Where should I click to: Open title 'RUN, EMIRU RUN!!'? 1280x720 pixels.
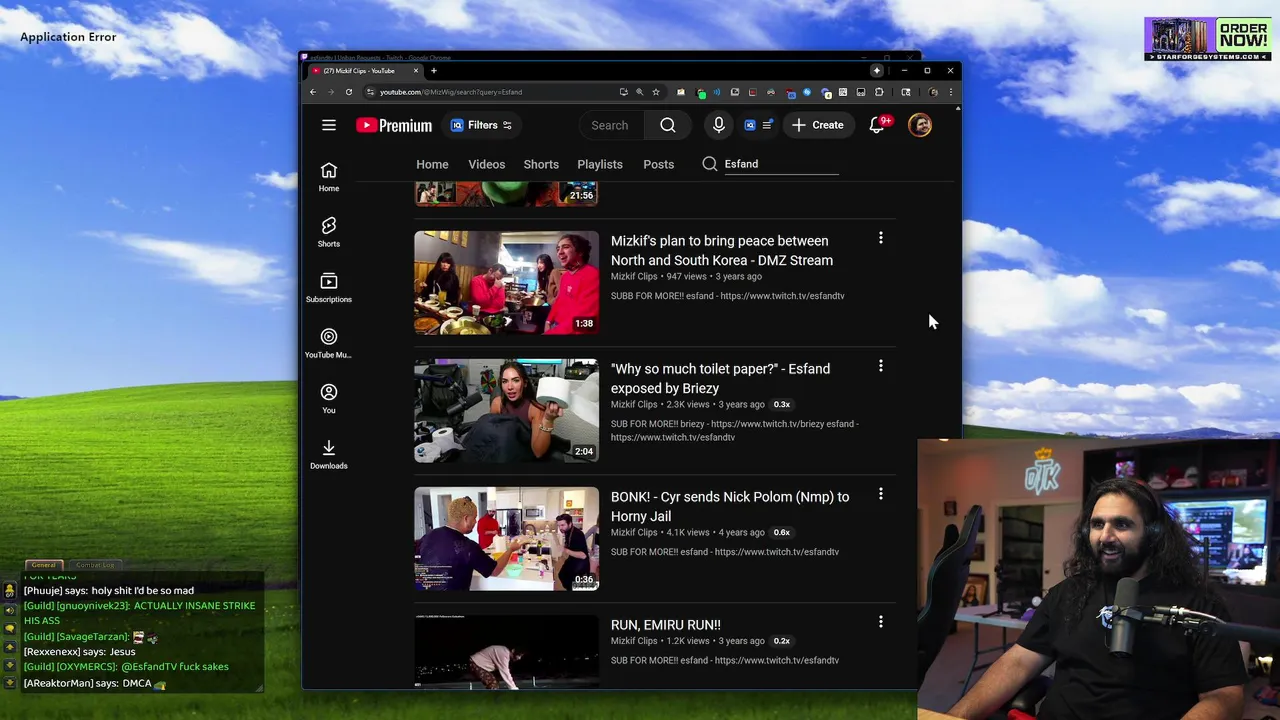[666, 625]
